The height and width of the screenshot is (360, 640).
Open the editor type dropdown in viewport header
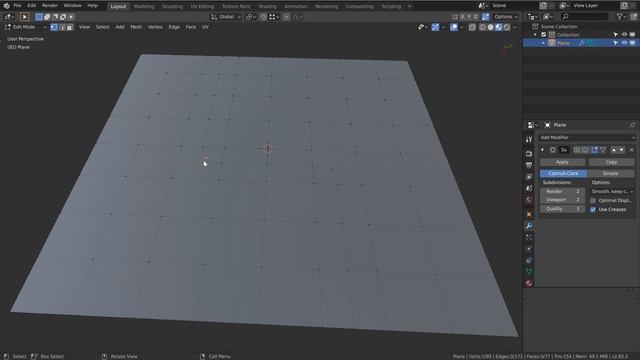[x=9, y=17]
